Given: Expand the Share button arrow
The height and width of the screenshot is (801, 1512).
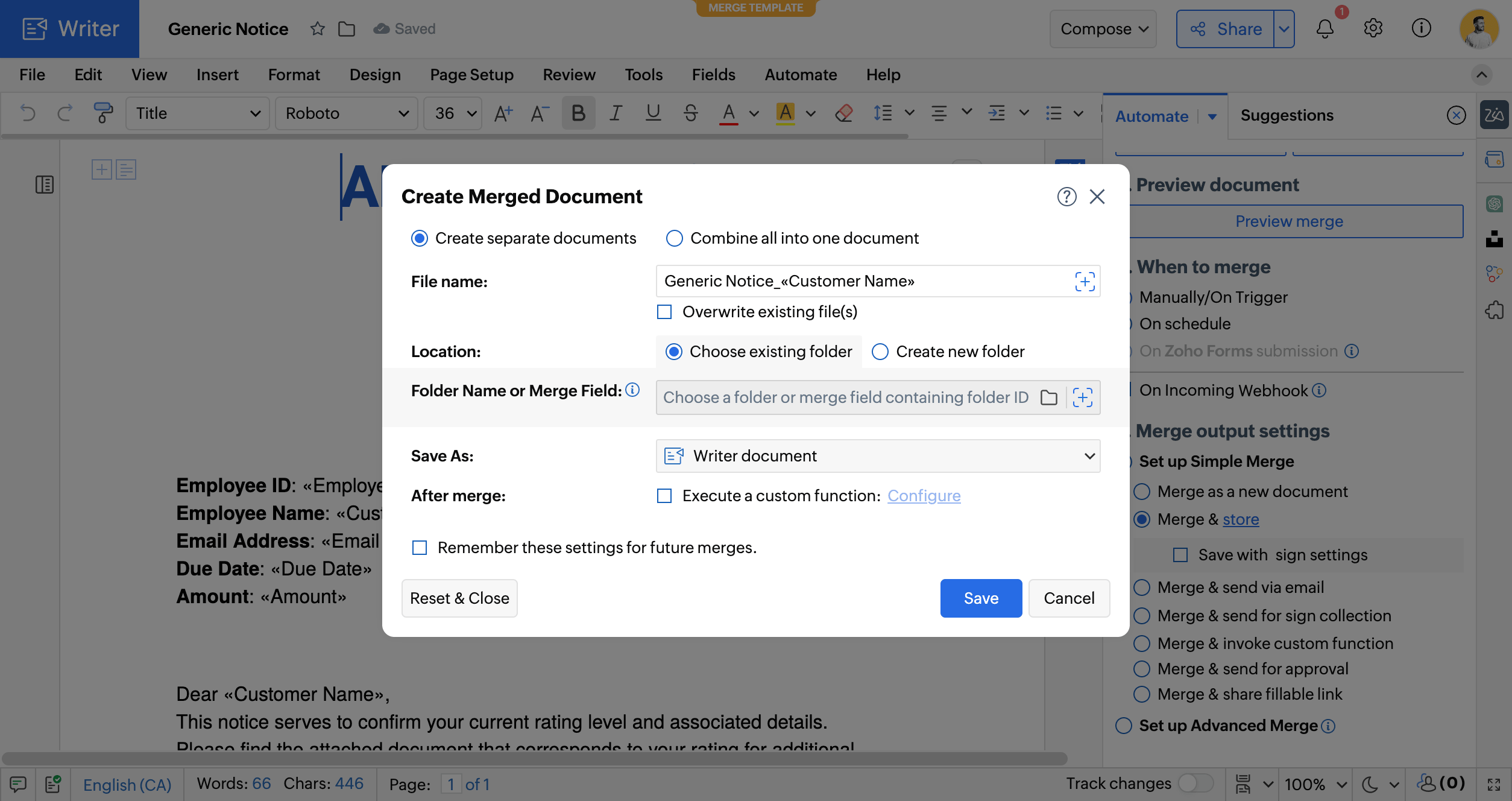Looking at the screenshot, I should 1284,29.
